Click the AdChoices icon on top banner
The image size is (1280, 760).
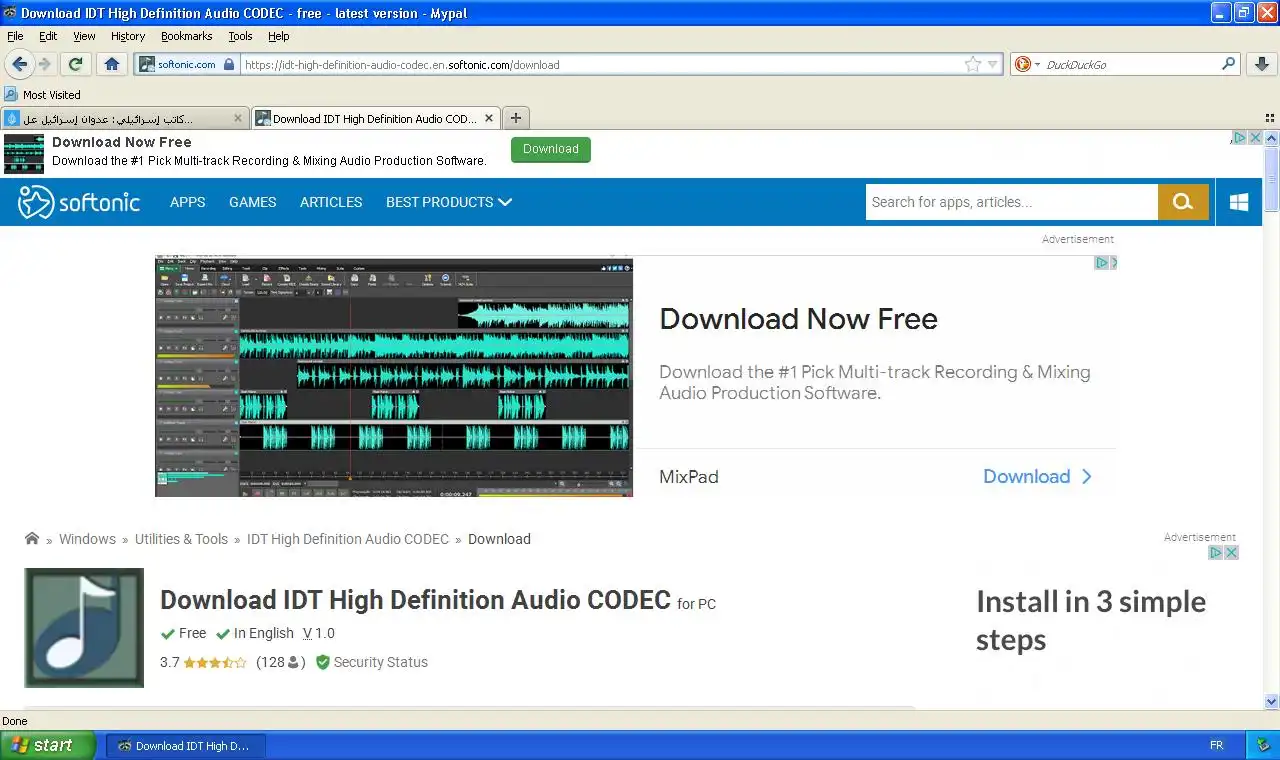pos(1239,138)
